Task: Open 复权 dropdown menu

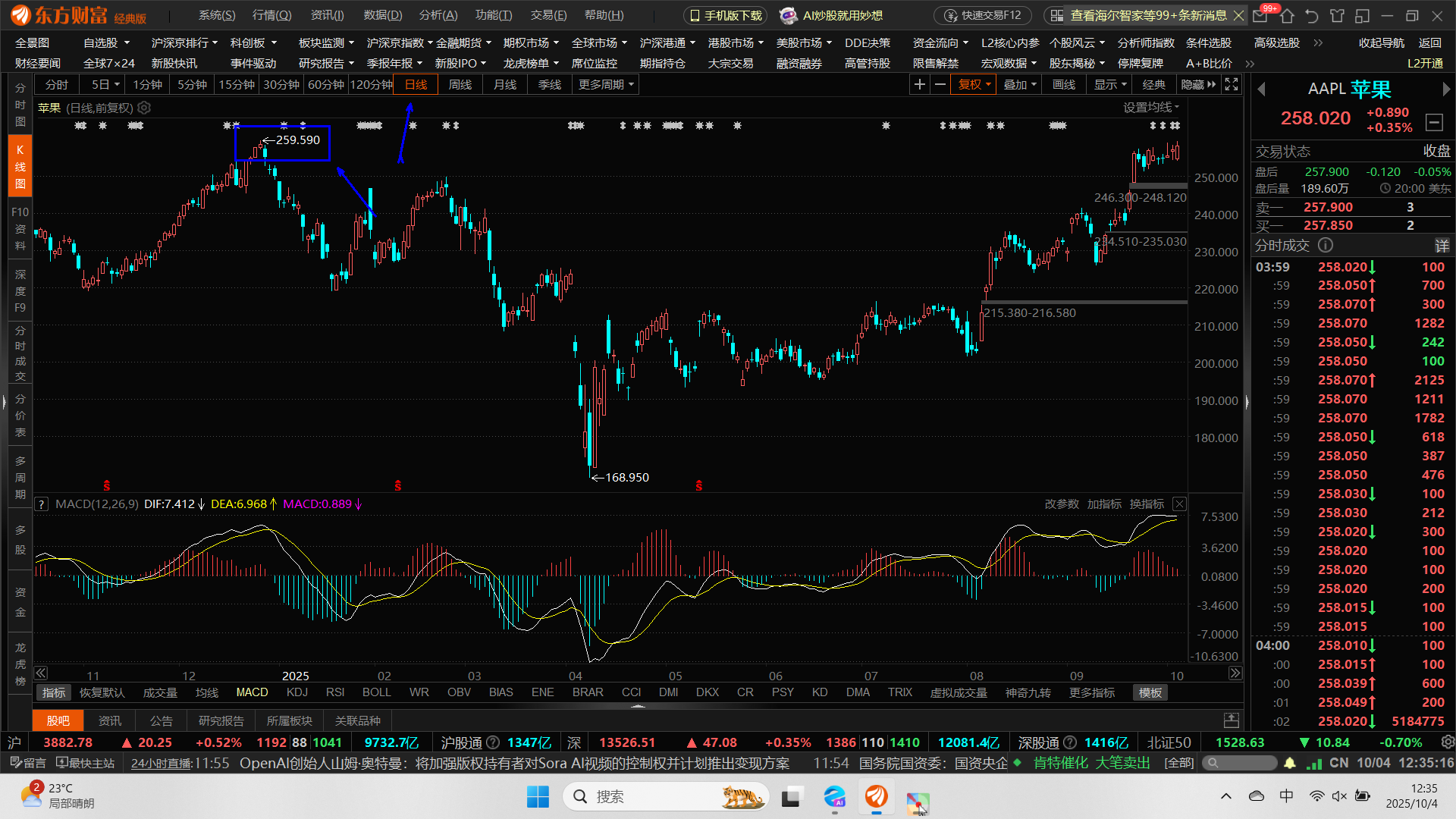Action: [974, 85]
